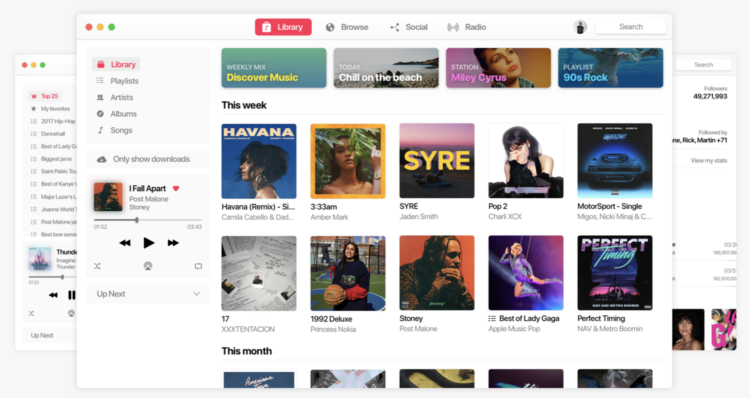Viewport: 750px width, 398px height.
Task: Open 1992 Deluxe album cover
Action: click(348, 273)
